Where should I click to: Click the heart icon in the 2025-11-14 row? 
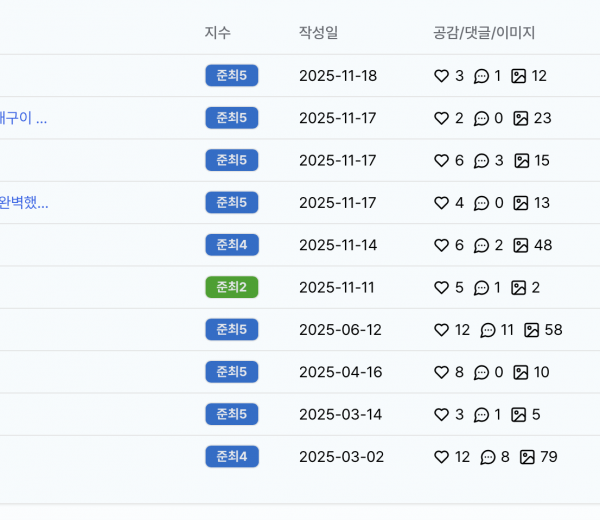pyautogui.click(x=441, y=245)
